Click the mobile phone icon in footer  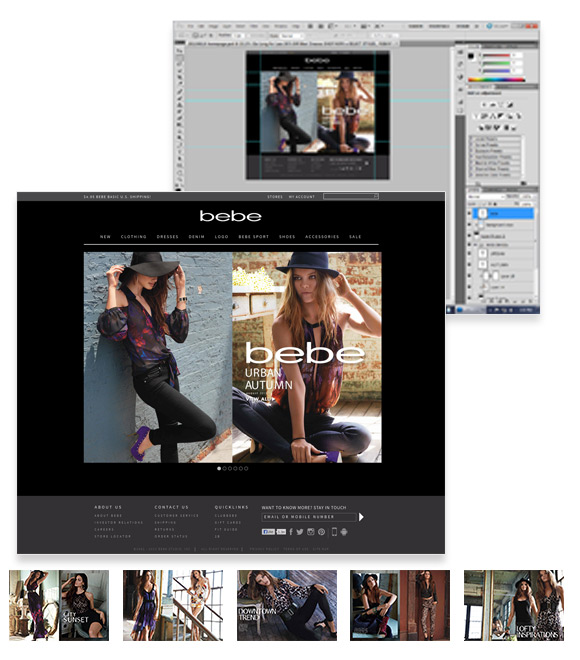coord(334,532)
